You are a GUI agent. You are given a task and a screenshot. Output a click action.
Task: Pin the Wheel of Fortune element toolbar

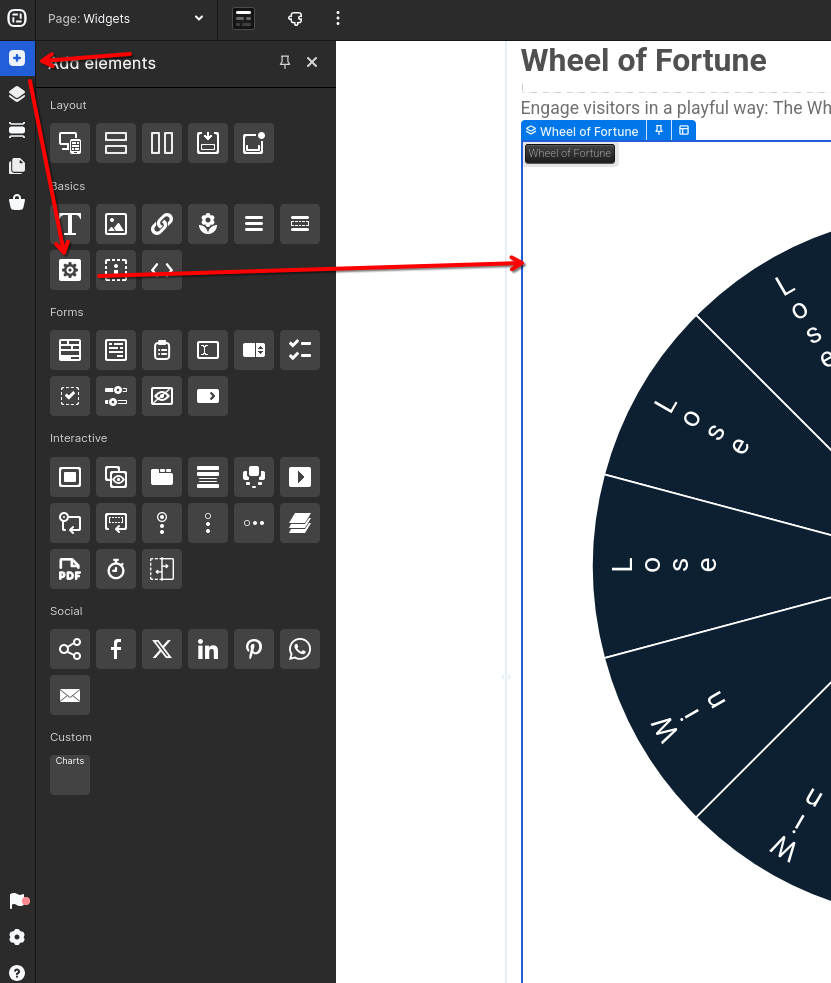[x=659, y=131]
